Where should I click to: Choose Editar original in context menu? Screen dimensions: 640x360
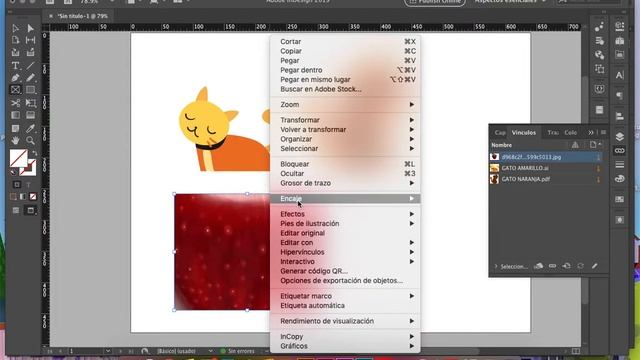pyautogui.click(x=345, y=233)
